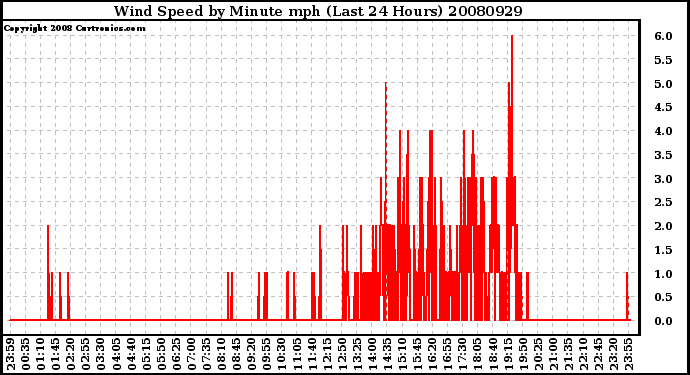The image size is (690, 375).
Task: Click the 05:15 time axis label
Action: click(146, 354)
